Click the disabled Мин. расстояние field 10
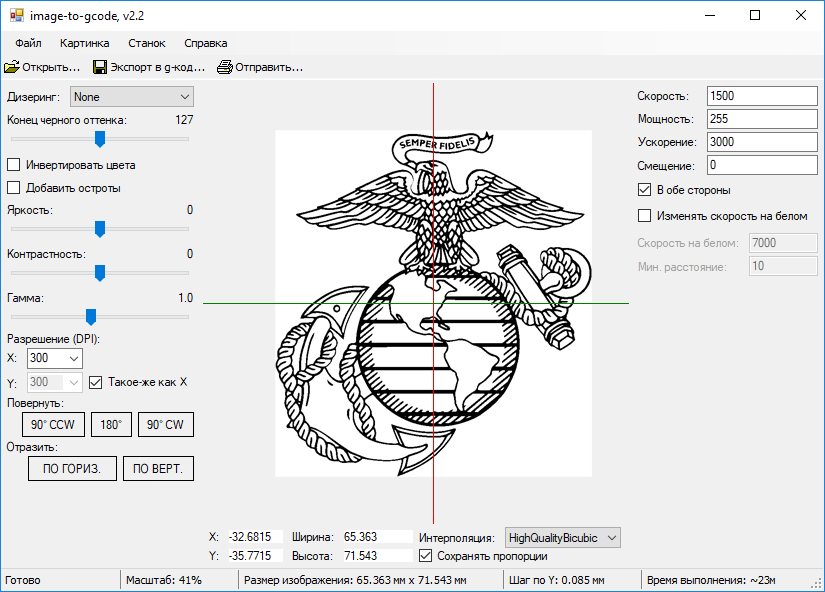Screen dimensions: 825x592 click(783, 266)
